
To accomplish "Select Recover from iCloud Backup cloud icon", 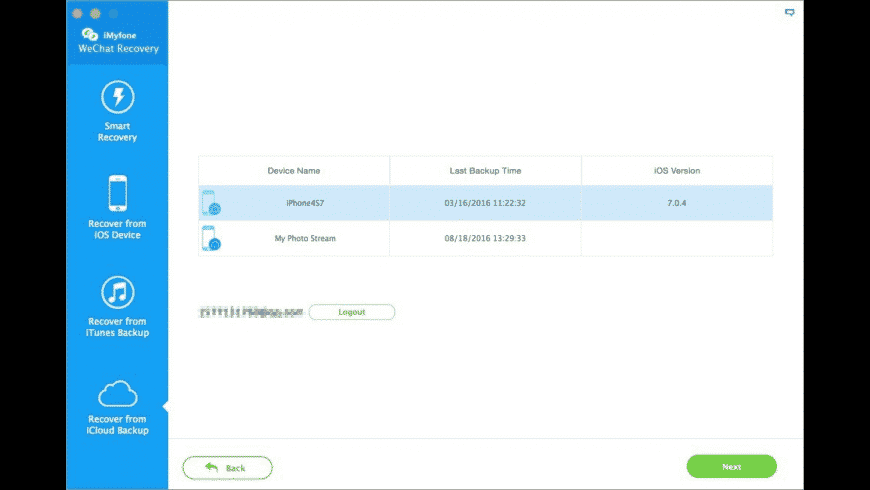I will pyautogui.click(x=117, y=392).
